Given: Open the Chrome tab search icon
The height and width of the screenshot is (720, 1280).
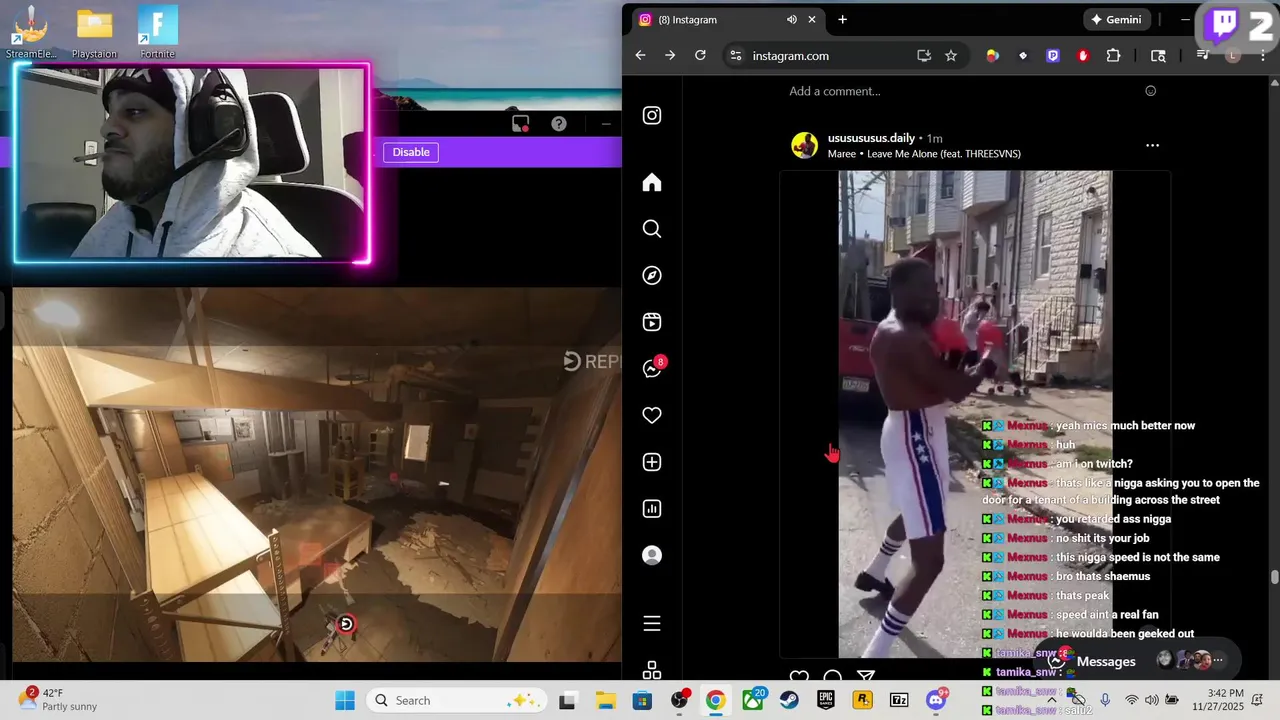Looking at the screenshot, I should click(x=1158, y=56).
